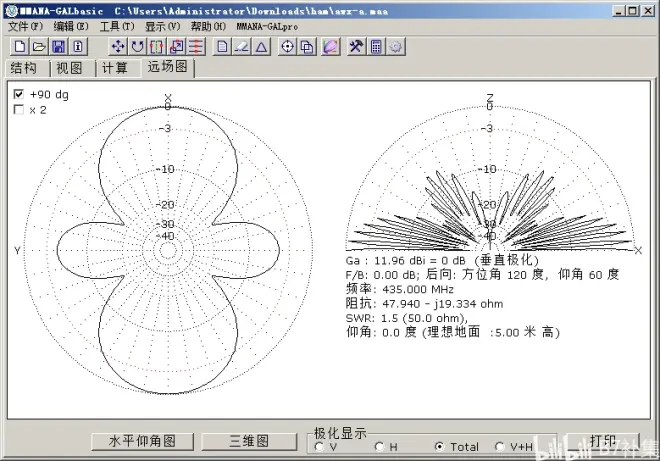Viewport: 660px width, 461px height.
Task: Open the 文件(F) menu
Action: (x=25, y=26)
